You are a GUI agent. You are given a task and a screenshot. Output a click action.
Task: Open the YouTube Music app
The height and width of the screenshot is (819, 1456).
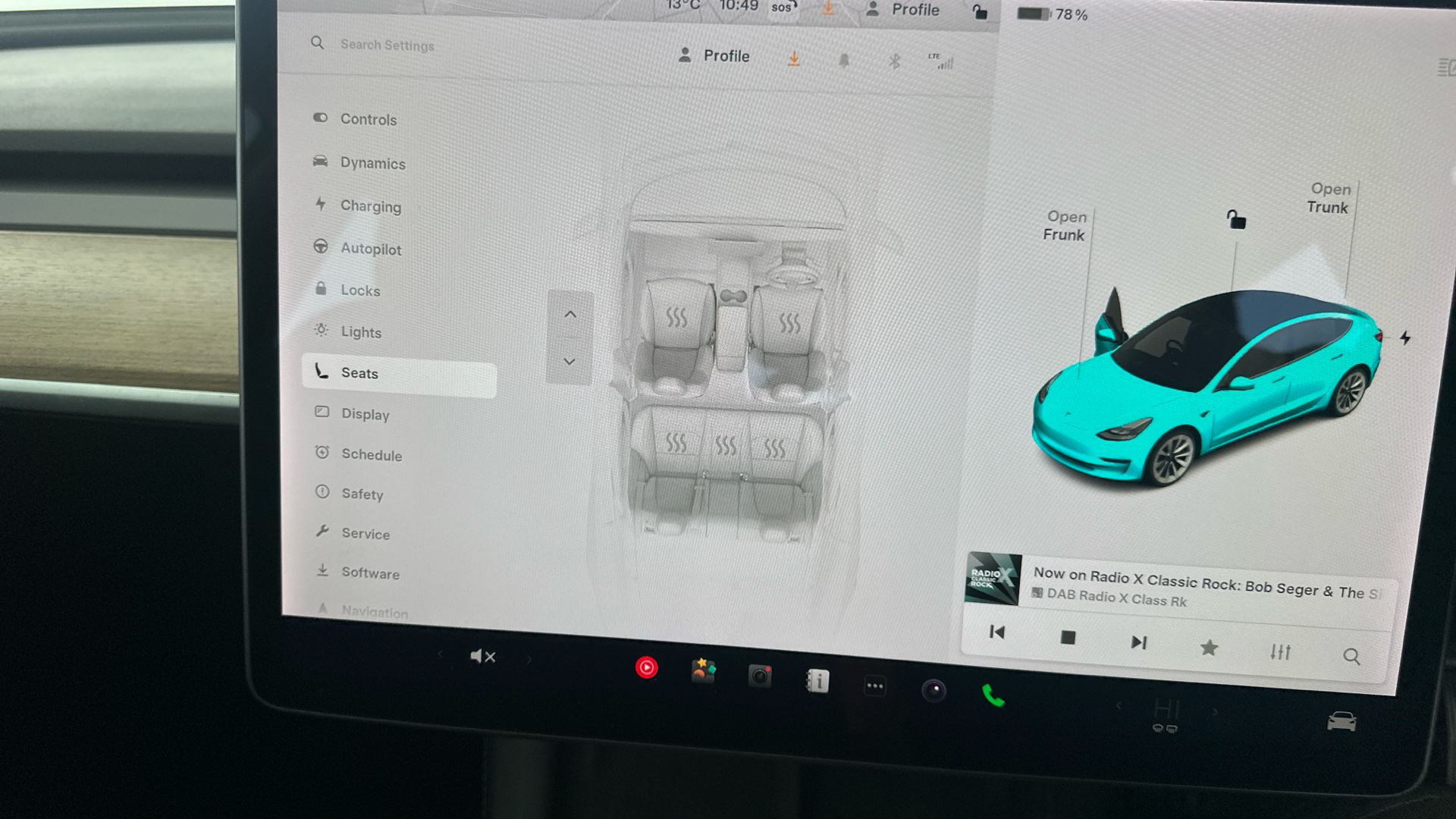(x=646, y=667)
